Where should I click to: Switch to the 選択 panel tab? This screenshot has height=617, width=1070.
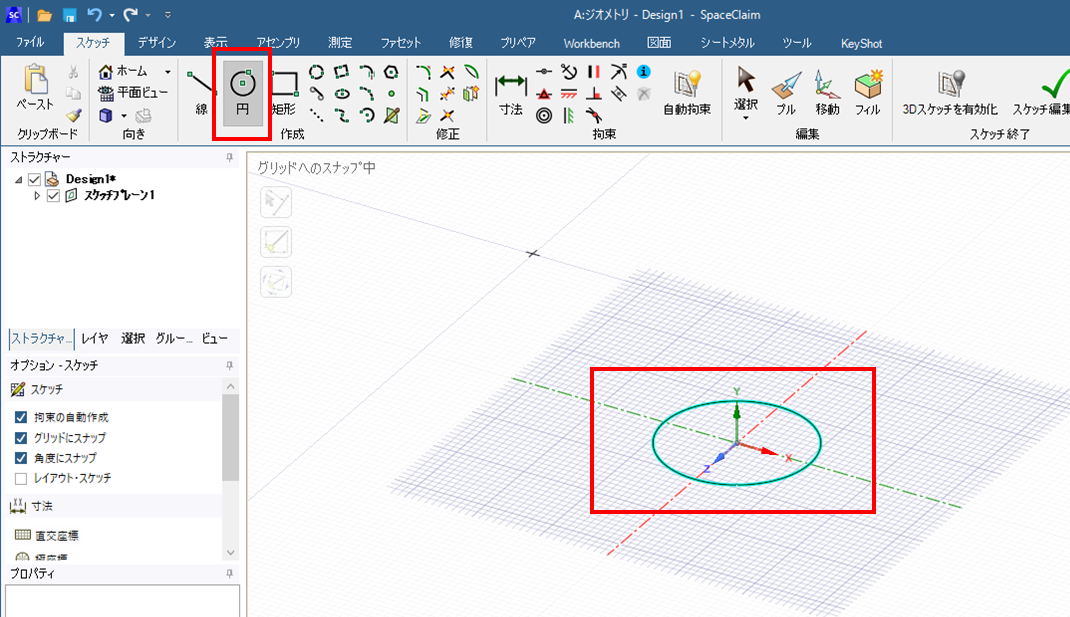(133, 339)
